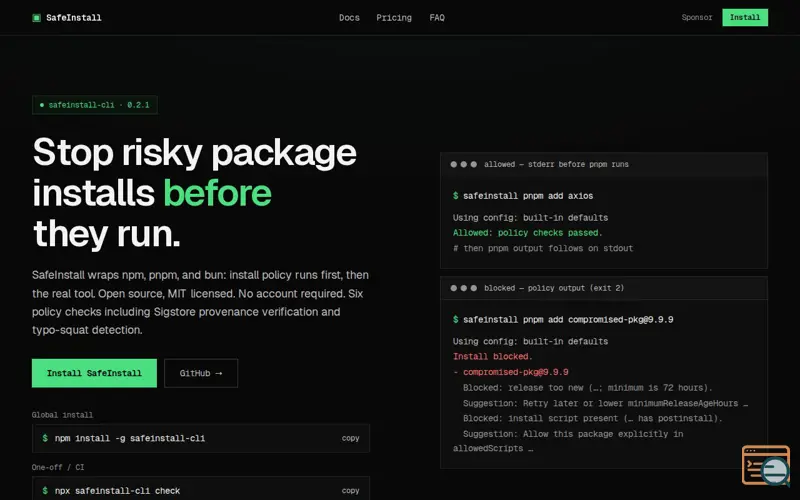
Task: Click the 'Install blocked.' red line
Action: coord(492,356)
